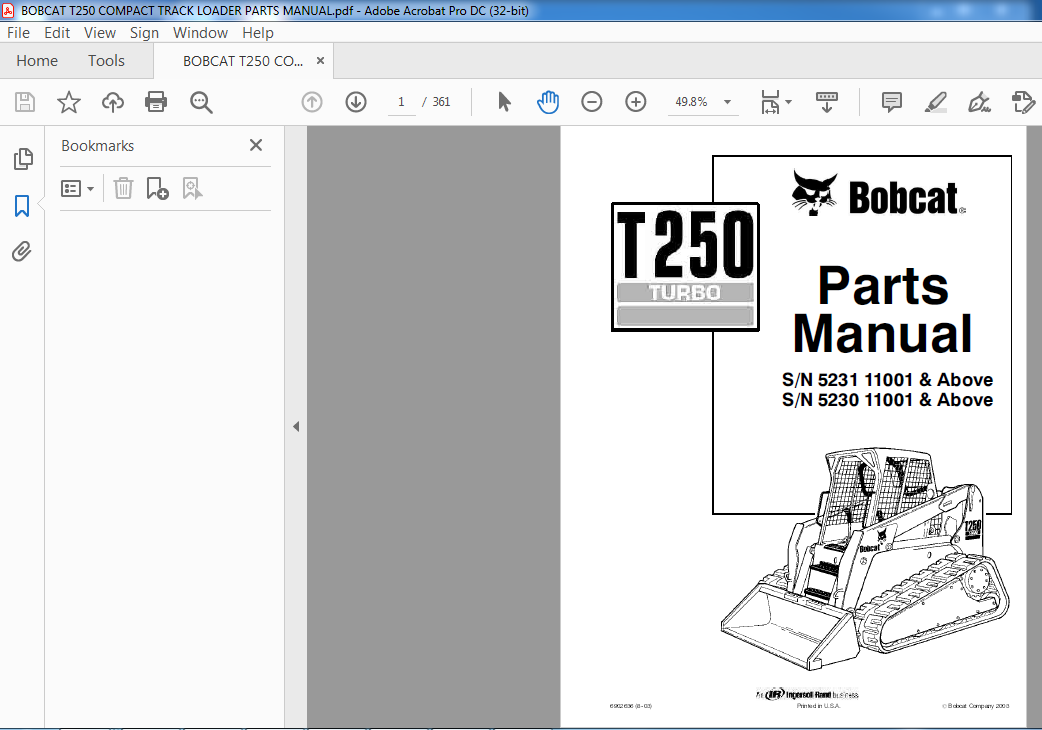
Task: Select the Highlight text pen tool
Action: click(936, 102)
